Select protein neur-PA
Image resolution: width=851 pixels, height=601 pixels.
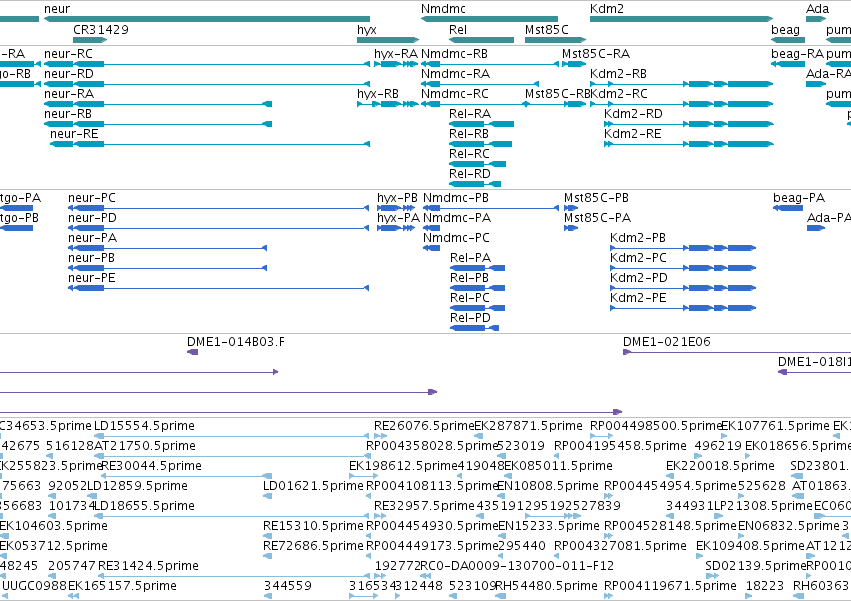92,238
